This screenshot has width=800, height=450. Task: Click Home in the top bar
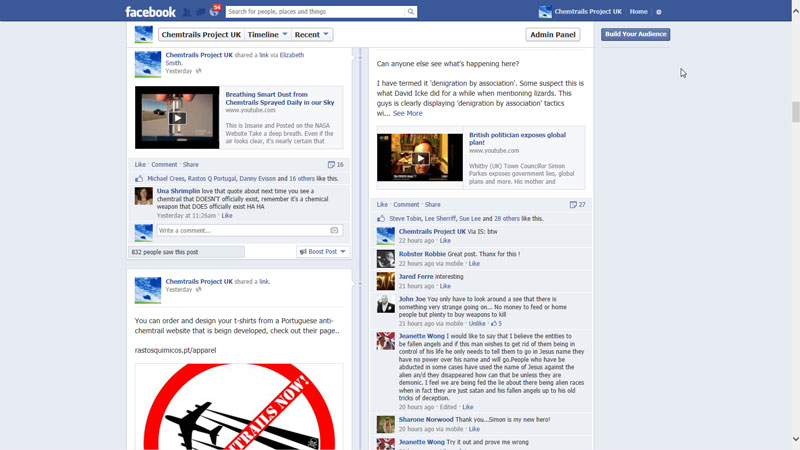point(638,12)
